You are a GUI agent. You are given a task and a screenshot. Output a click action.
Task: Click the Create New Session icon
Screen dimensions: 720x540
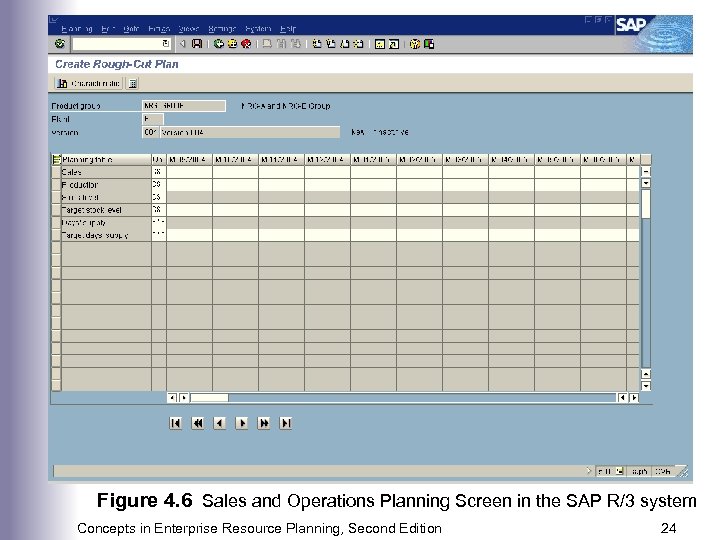(x=380, y=44)
